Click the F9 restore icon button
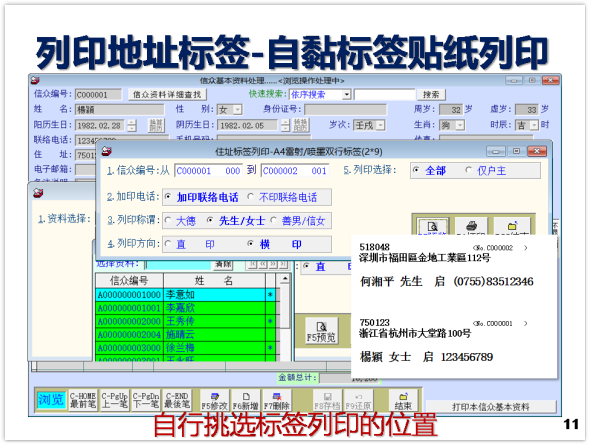 (x=358, y=400)
